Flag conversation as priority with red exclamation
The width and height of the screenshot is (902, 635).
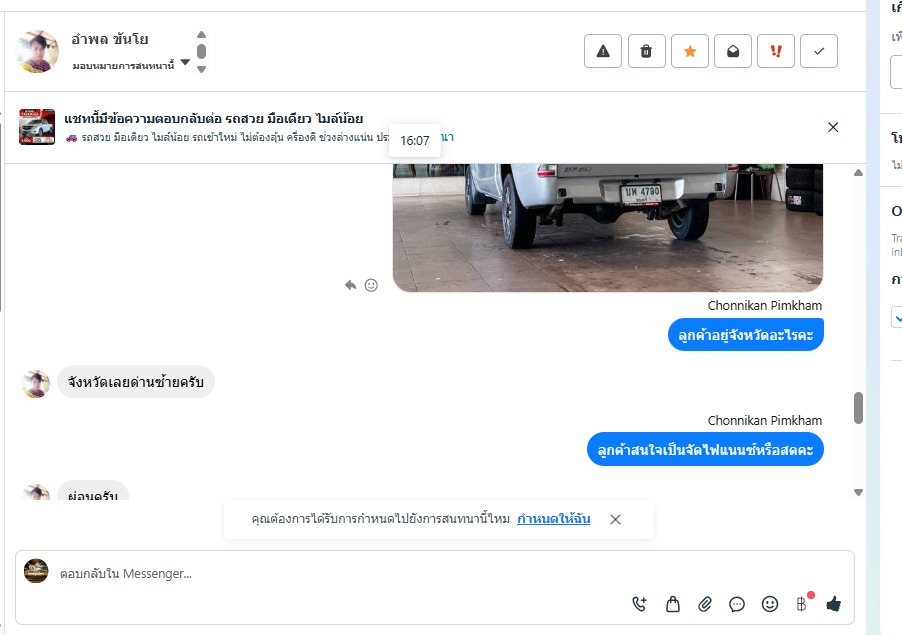coord(776,51)
